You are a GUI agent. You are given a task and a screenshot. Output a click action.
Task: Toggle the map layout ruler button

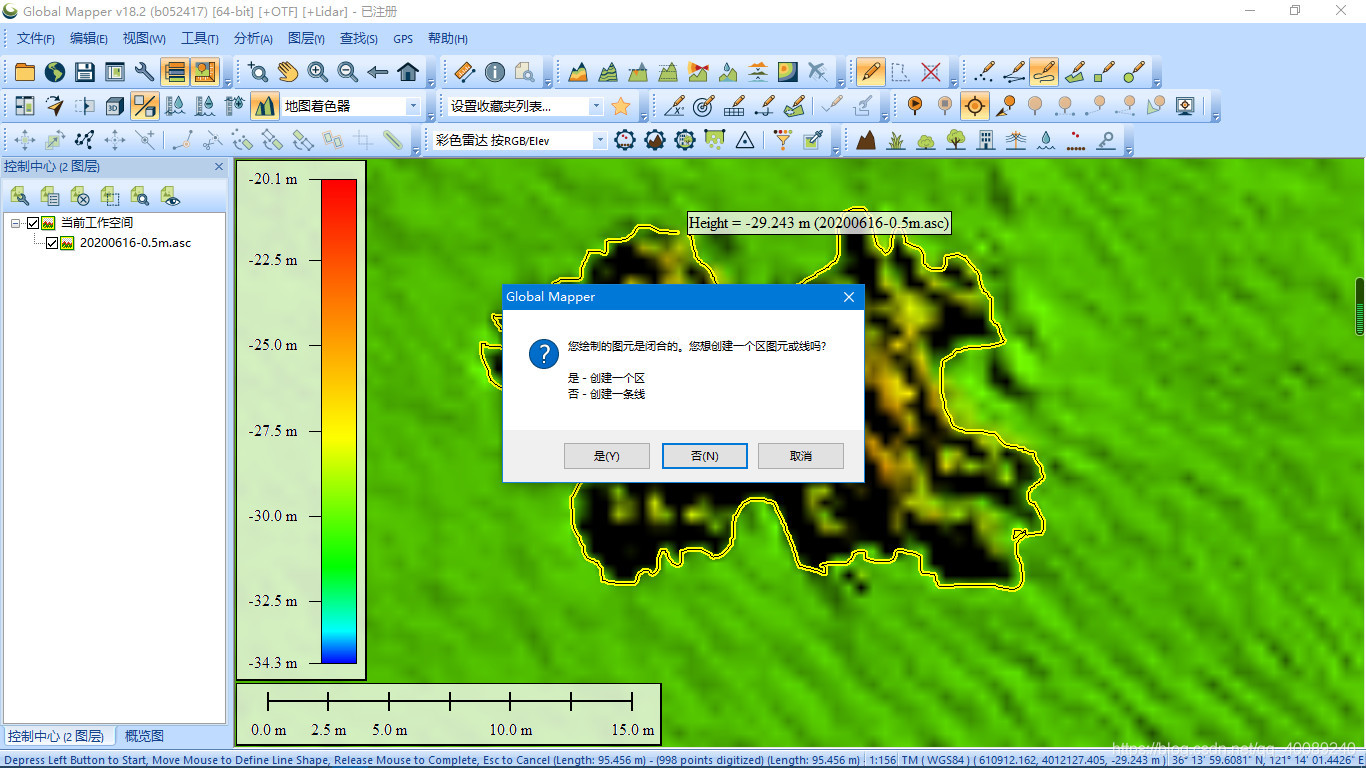coord(205,72)
